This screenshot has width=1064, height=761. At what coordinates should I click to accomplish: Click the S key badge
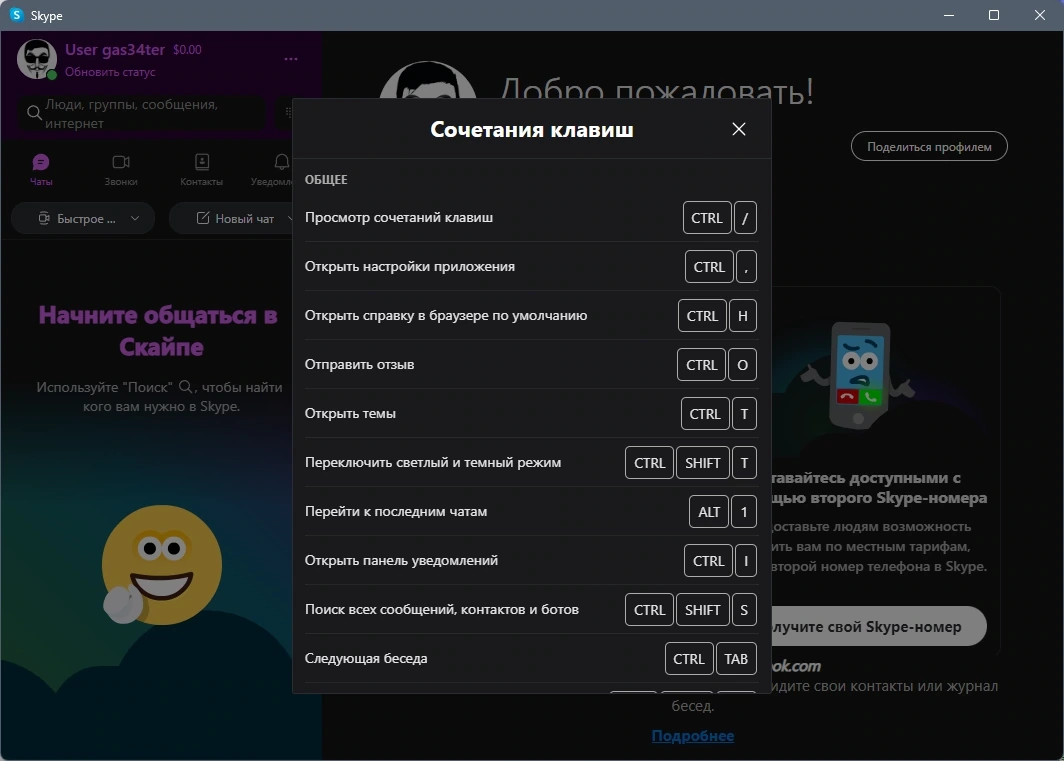(x=744, y=610)
